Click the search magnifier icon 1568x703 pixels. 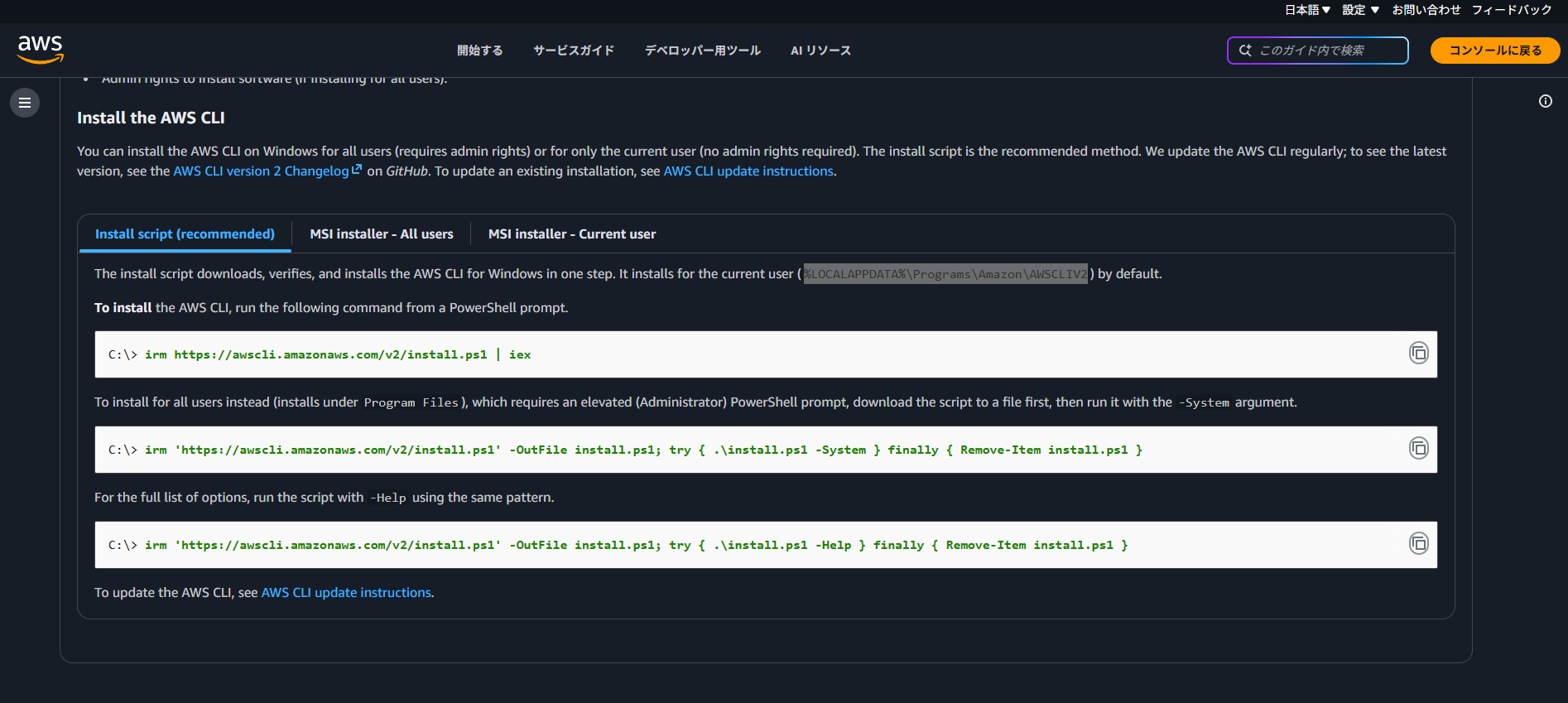coord(1245,51)
